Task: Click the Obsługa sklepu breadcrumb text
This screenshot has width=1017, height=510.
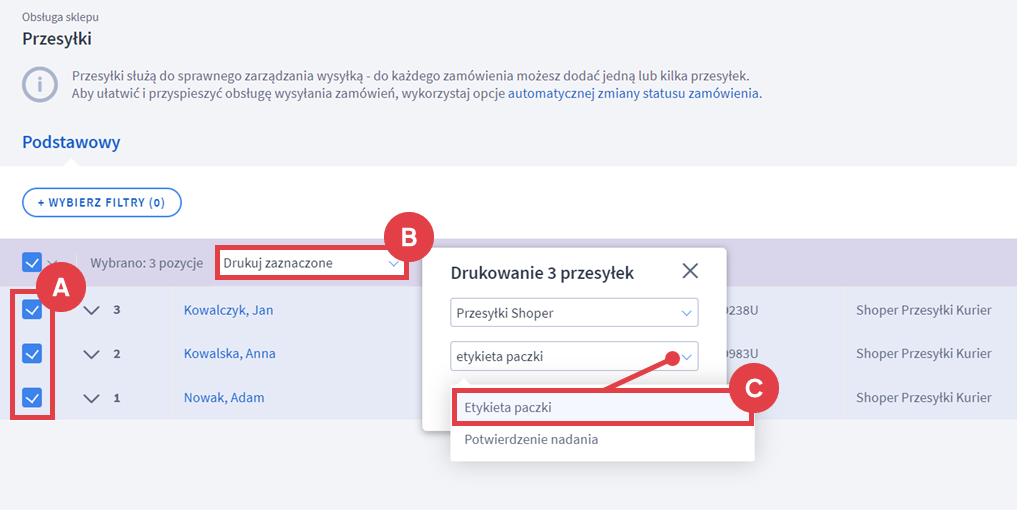Action: coord(60,17)
